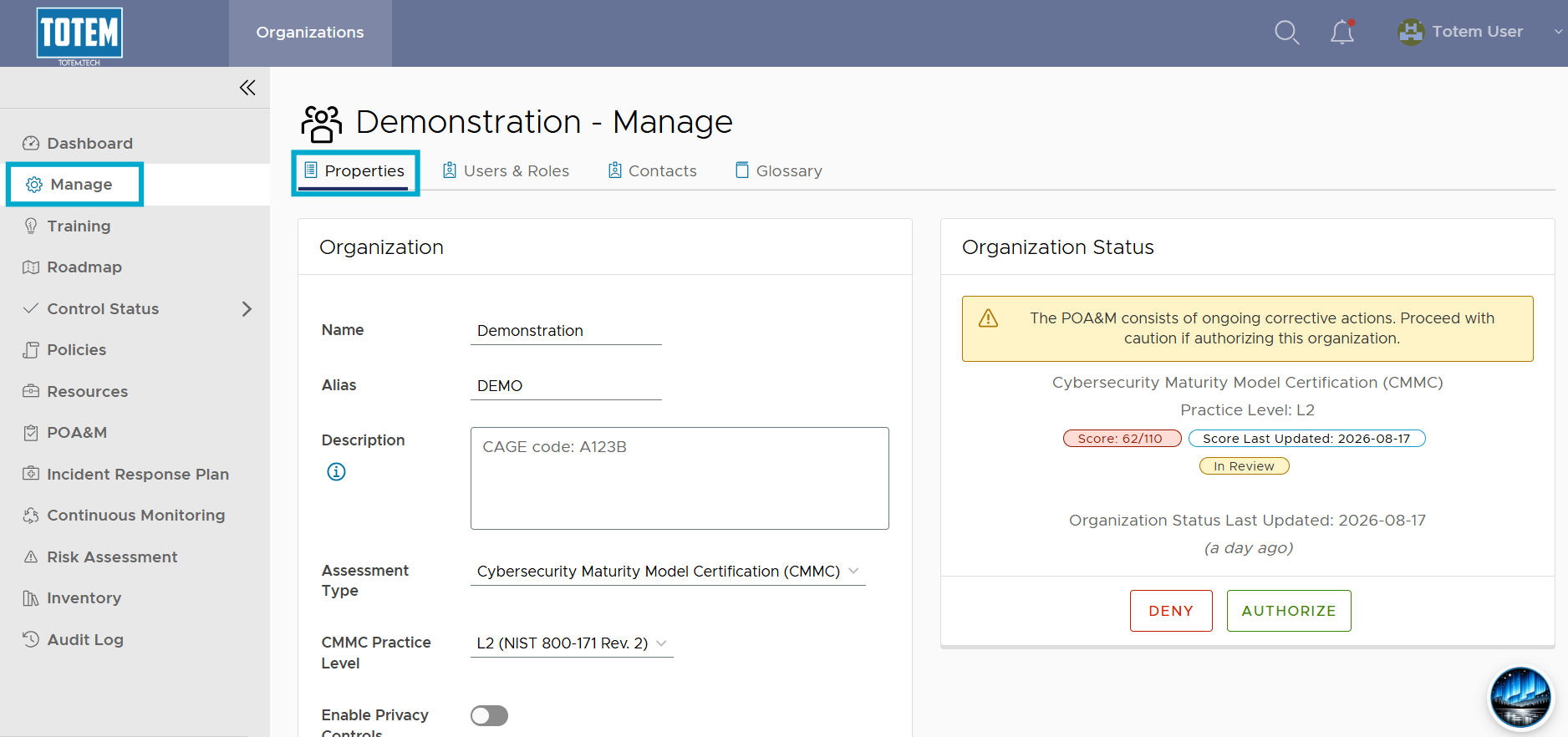1568x737 pixels.
Task: Click the Roadmap map icon
Action: (31, 267)
